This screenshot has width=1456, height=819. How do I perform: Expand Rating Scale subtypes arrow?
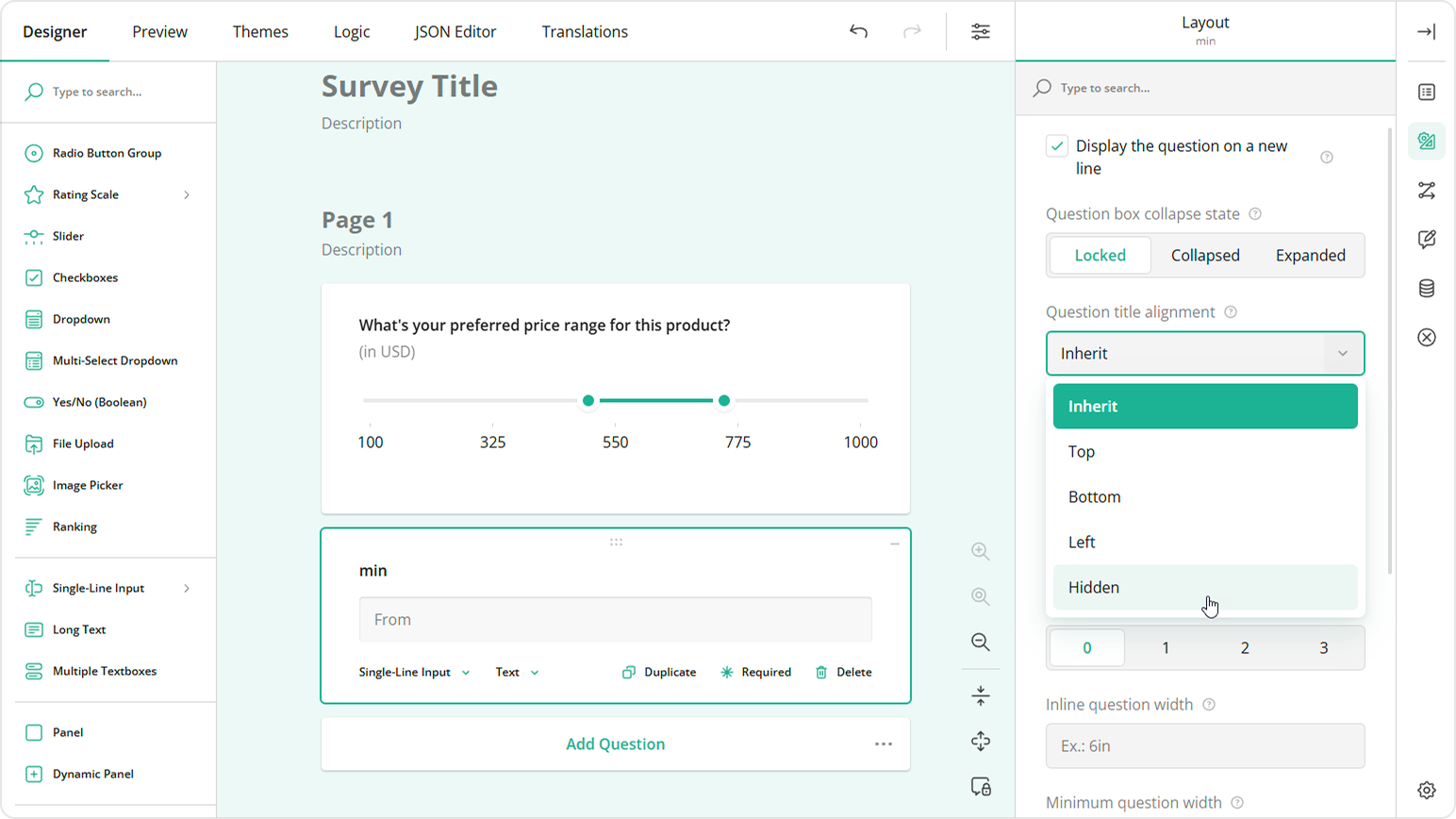click(x=187, y=195)
